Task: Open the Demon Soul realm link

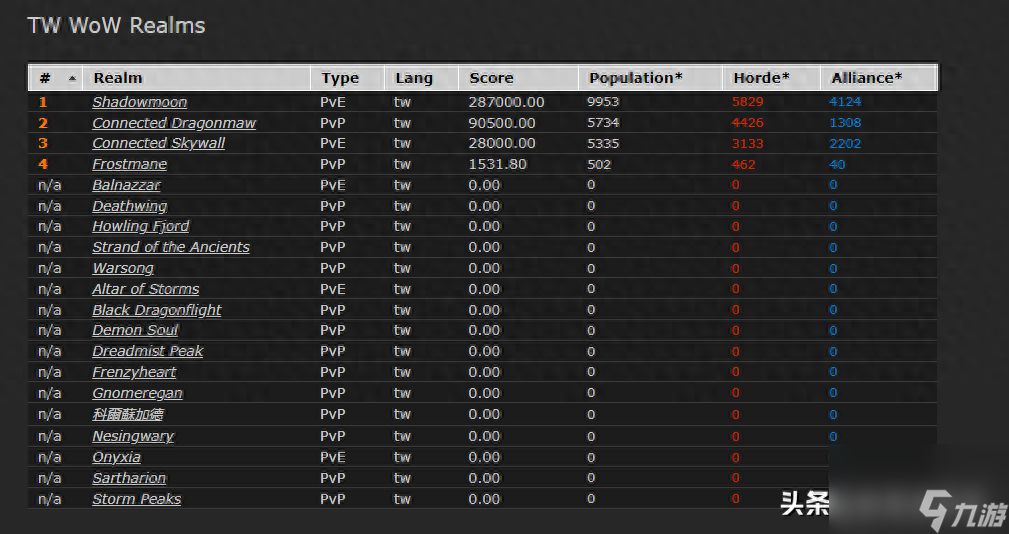Action: point(134,330)
